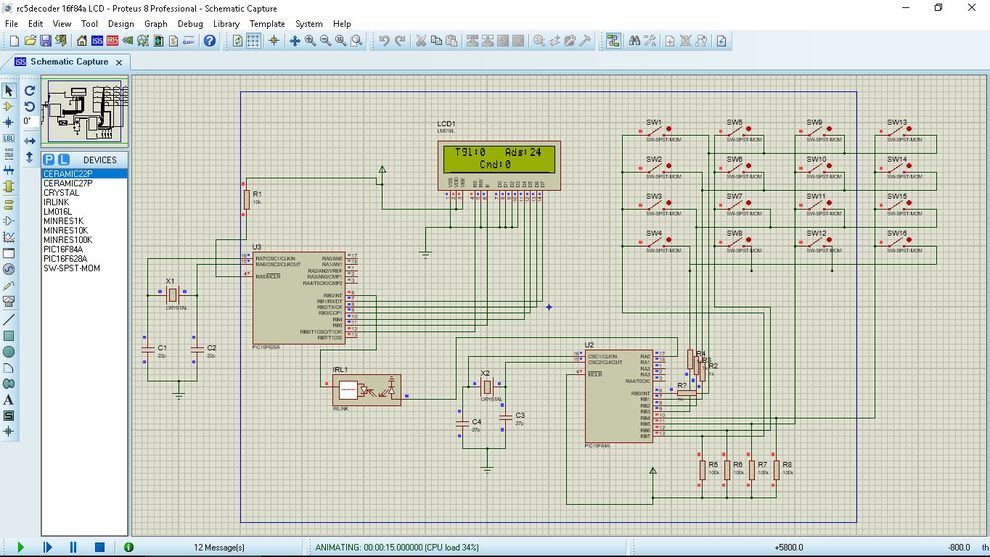
Task: Select the Buses mode tool
Action: [x=9, y=170]
